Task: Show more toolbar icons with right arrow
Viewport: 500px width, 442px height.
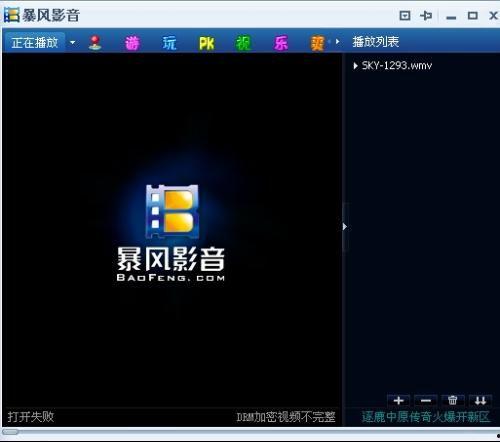Action: [x=337, y=42]
